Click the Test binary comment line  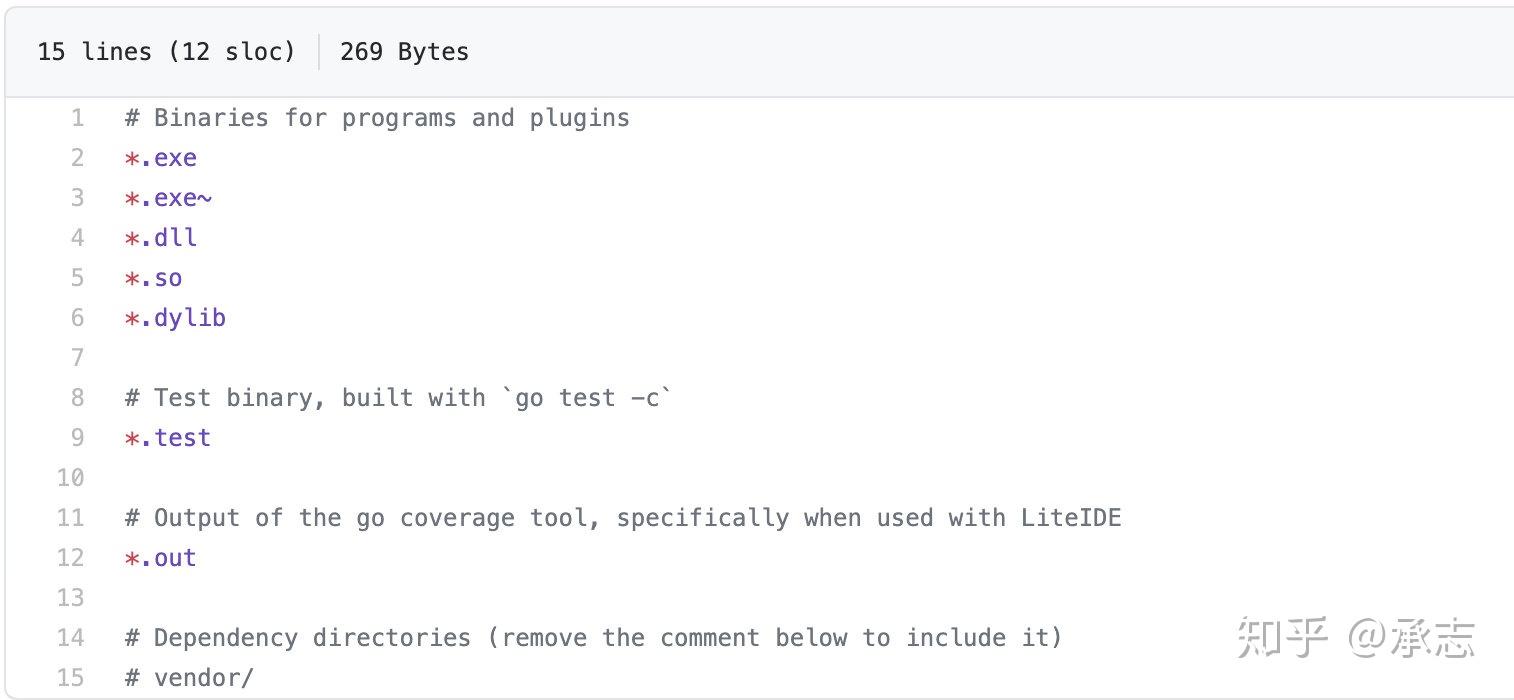[399, 398]
